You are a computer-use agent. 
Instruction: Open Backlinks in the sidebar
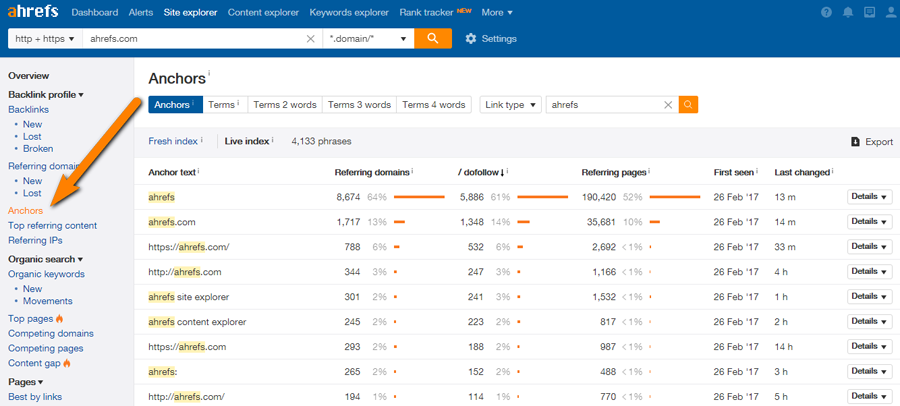(x=29, y=110)
